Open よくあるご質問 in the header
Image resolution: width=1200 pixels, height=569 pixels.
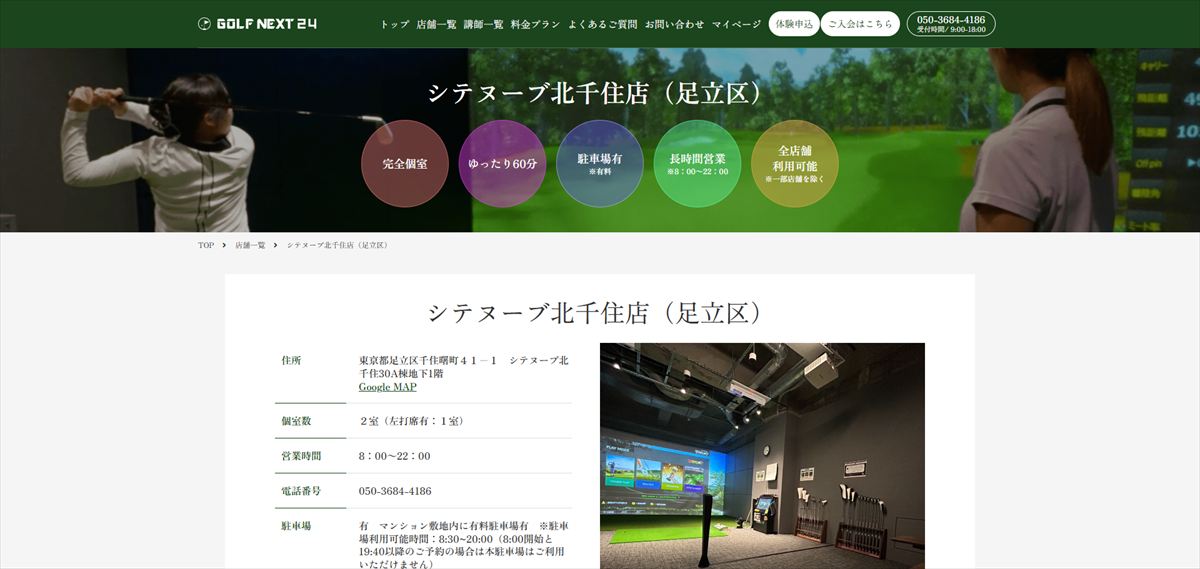point(602,24)
